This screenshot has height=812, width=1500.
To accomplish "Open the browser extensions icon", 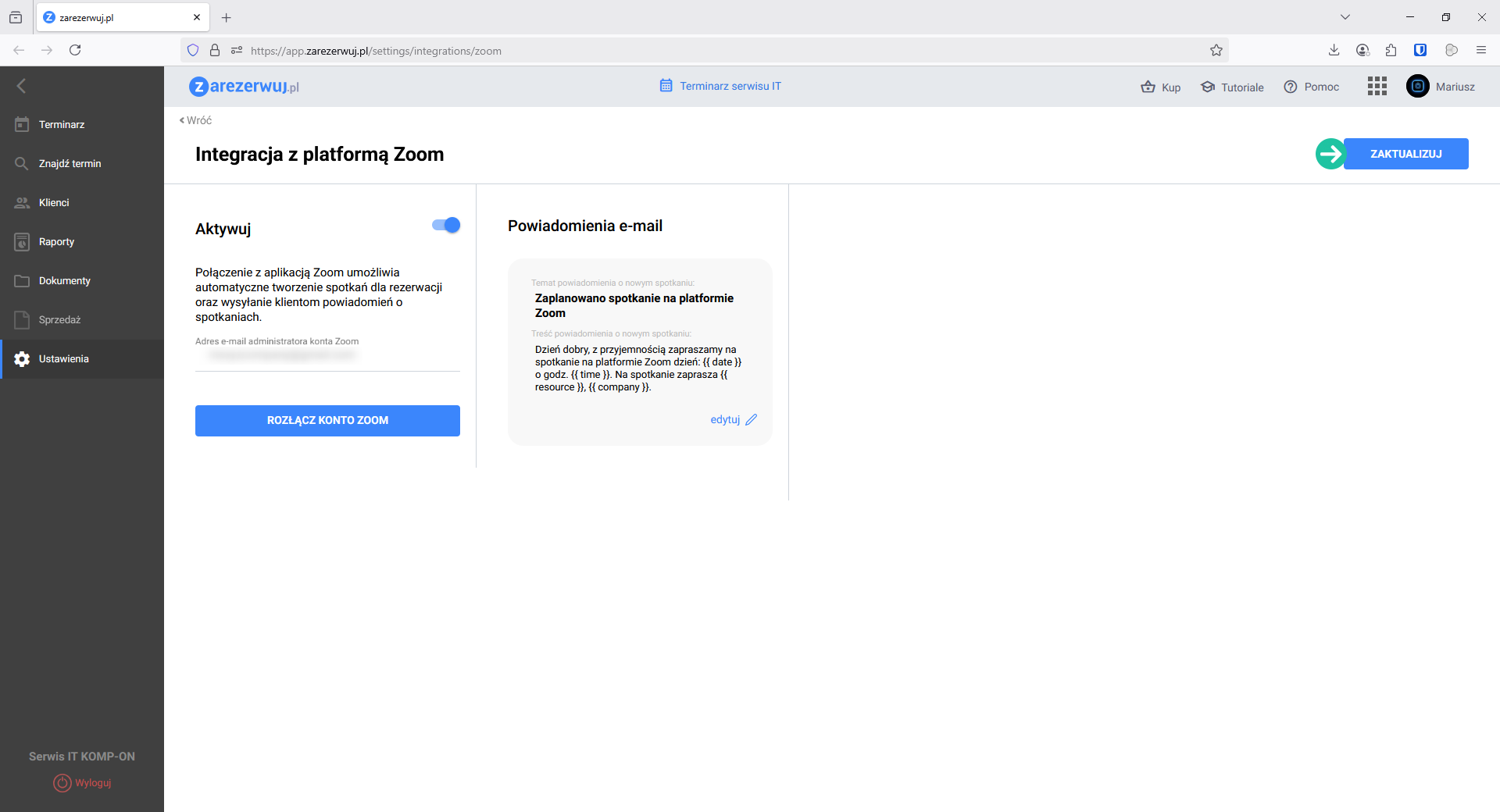I will click(1391, 50).
